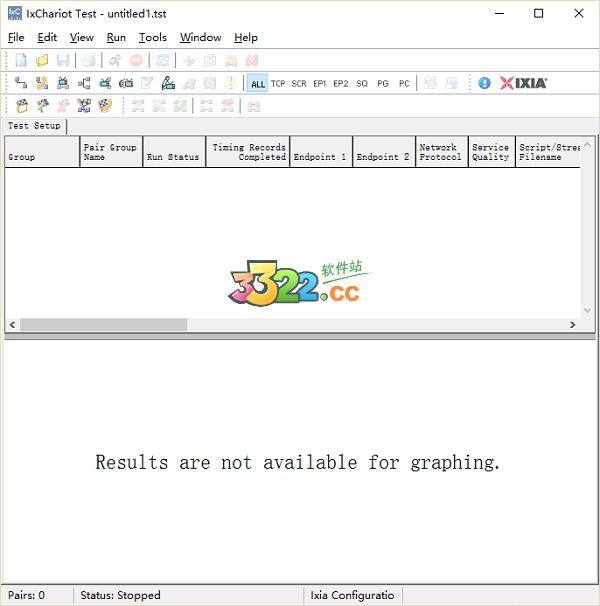Click the horizontal scrollbar left arrow

[x=12, y=325]
